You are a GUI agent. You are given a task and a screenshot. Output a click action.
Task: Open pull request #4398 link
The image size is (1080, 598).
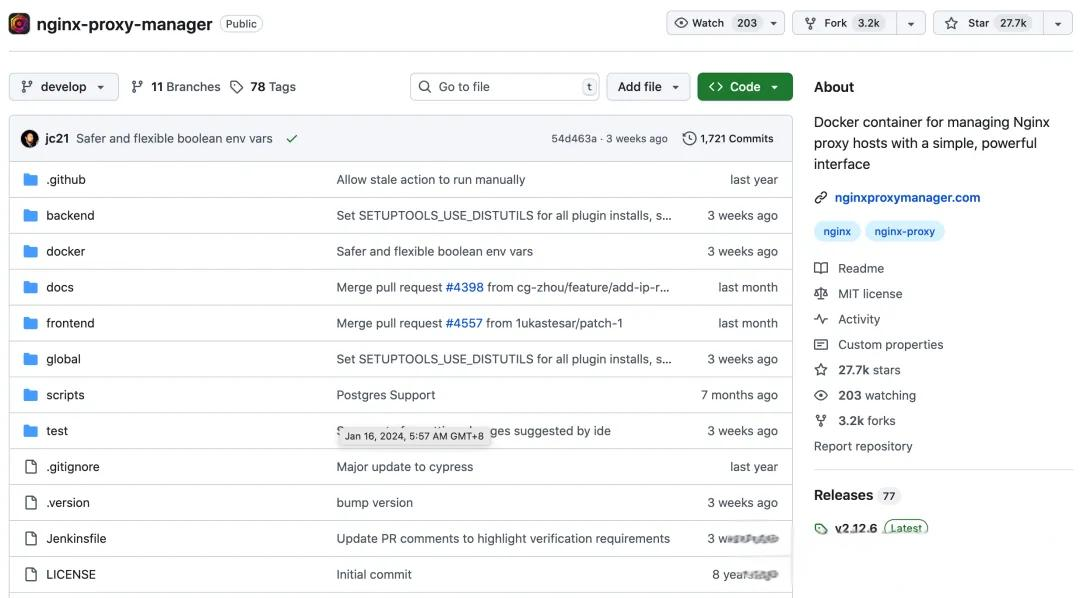click(x=464, y=287)
